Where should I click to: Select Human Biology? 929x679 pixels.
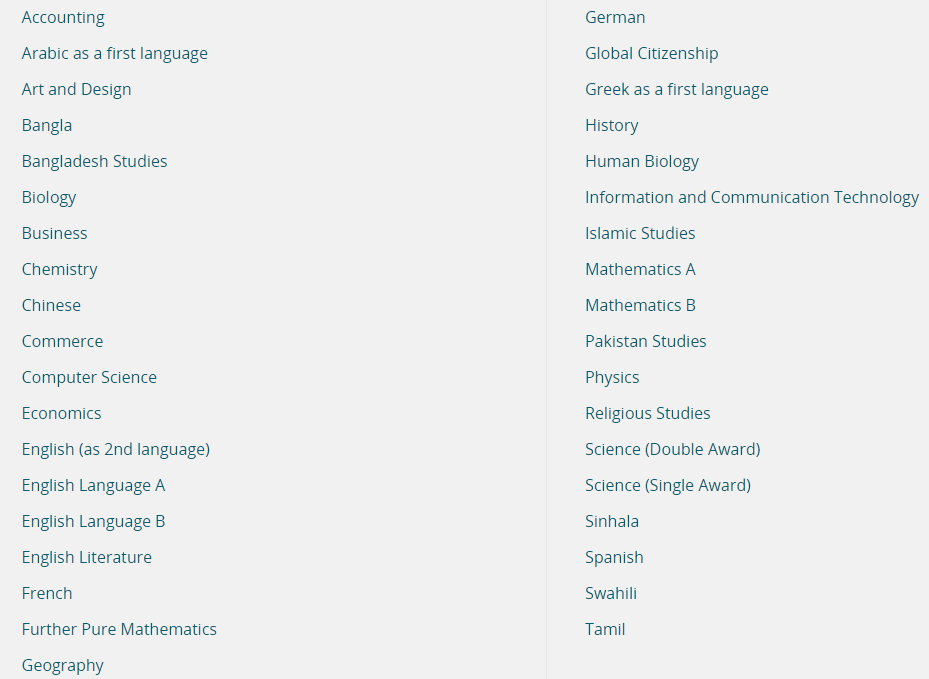click(642, 162)
